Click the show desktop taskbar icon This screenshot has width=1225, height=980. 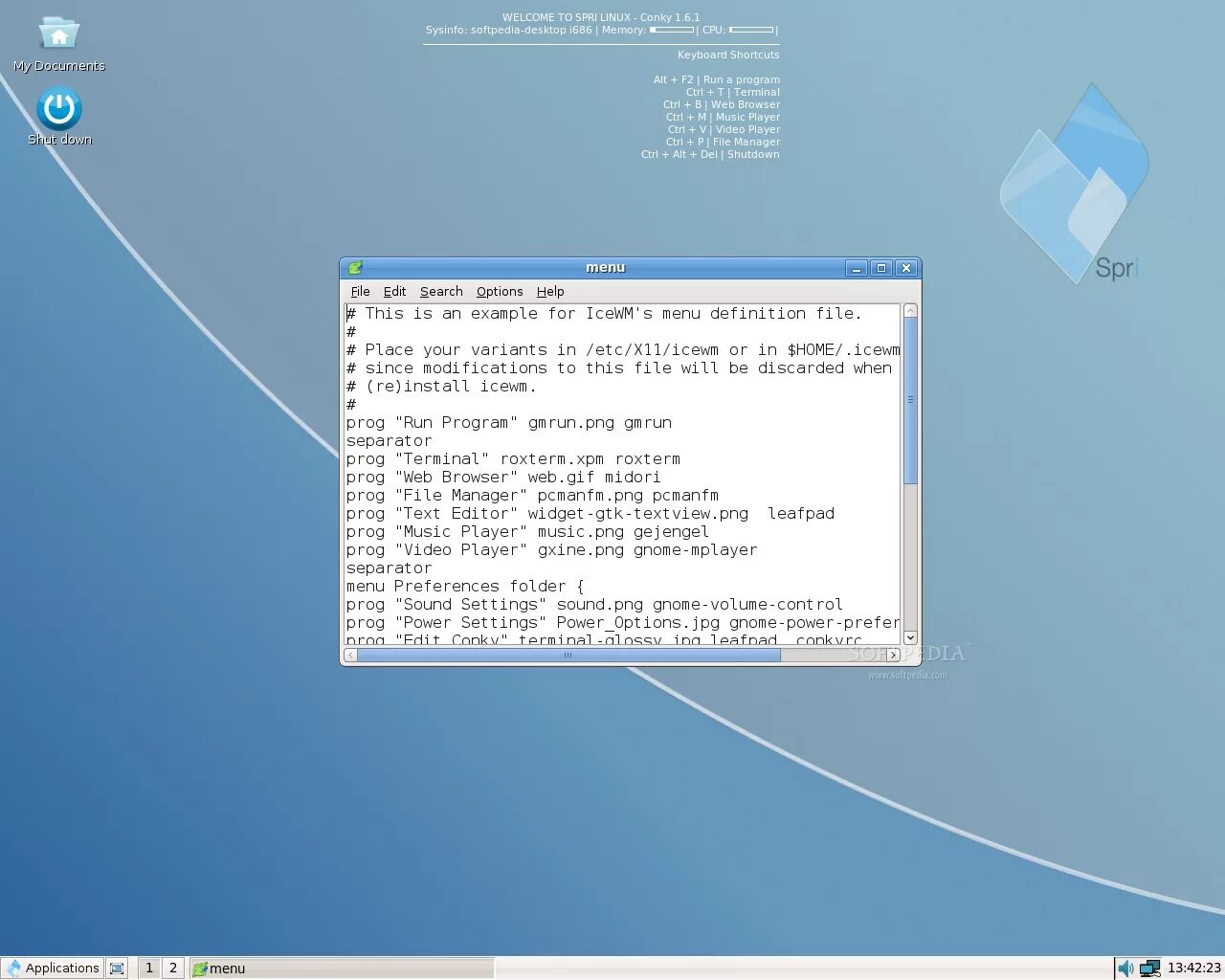pos(117,969)
